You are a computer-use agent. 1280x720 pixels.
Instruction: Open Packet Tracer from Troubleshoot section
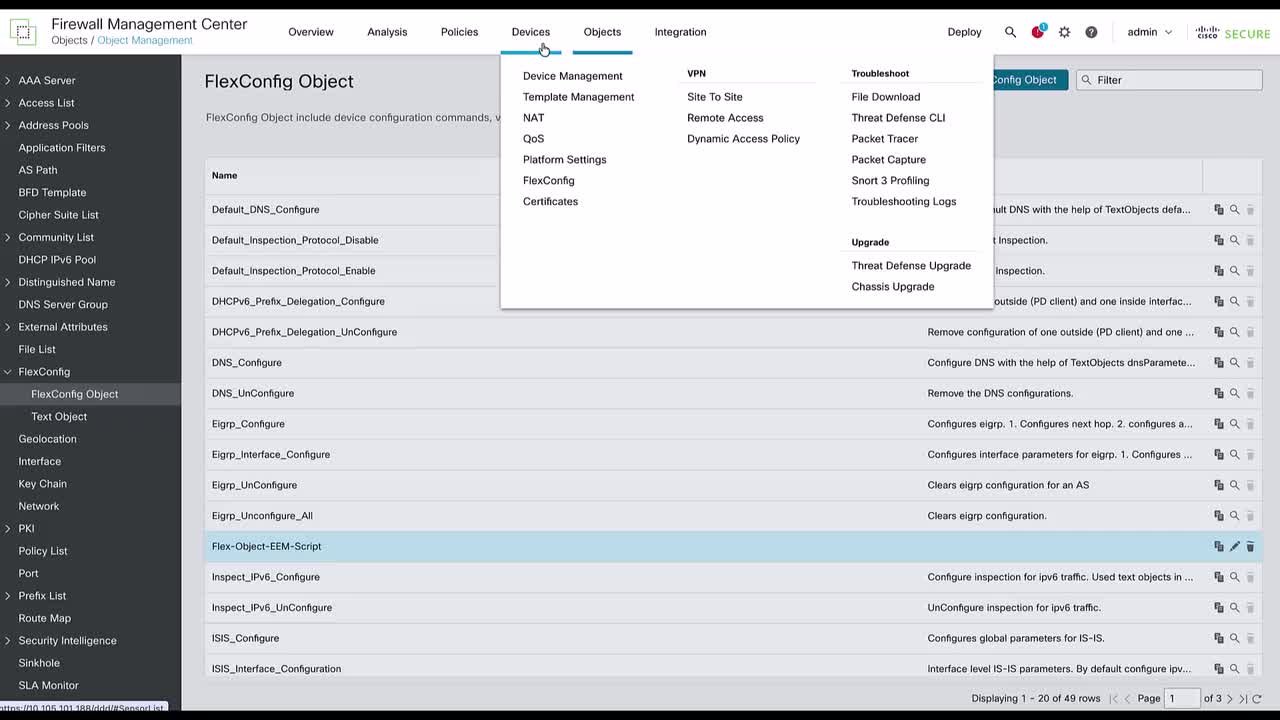pyautogui.click(x=884, y=139)
